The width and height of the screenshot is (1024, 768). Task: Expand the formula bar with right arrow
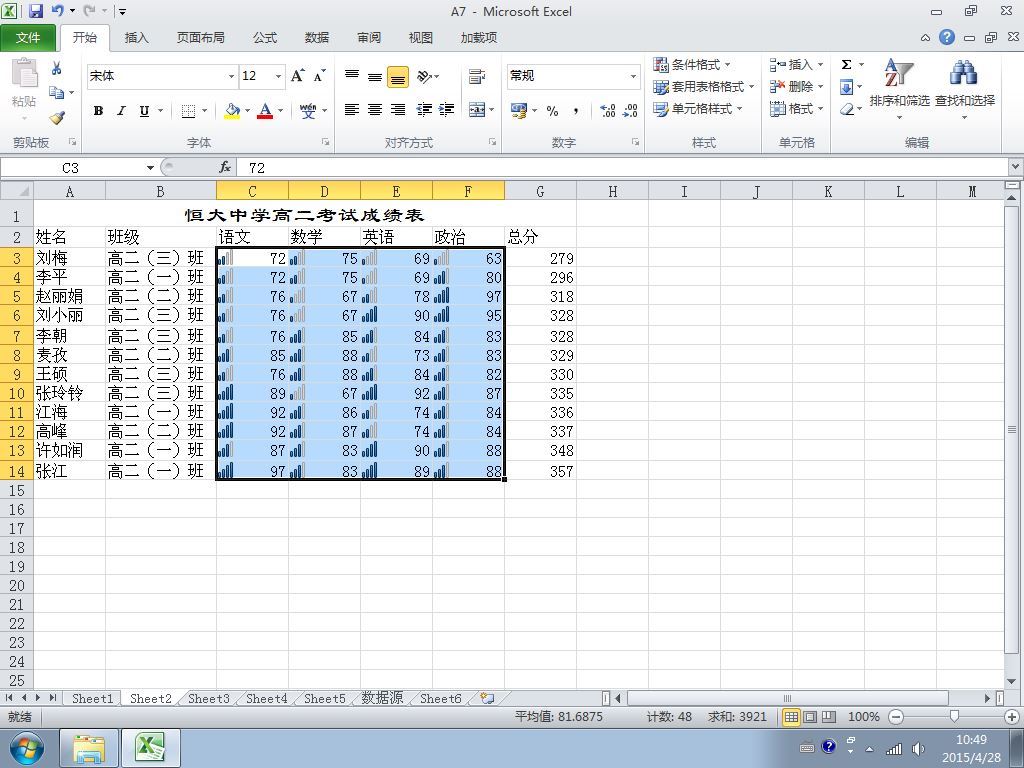tap(1016, 167)
